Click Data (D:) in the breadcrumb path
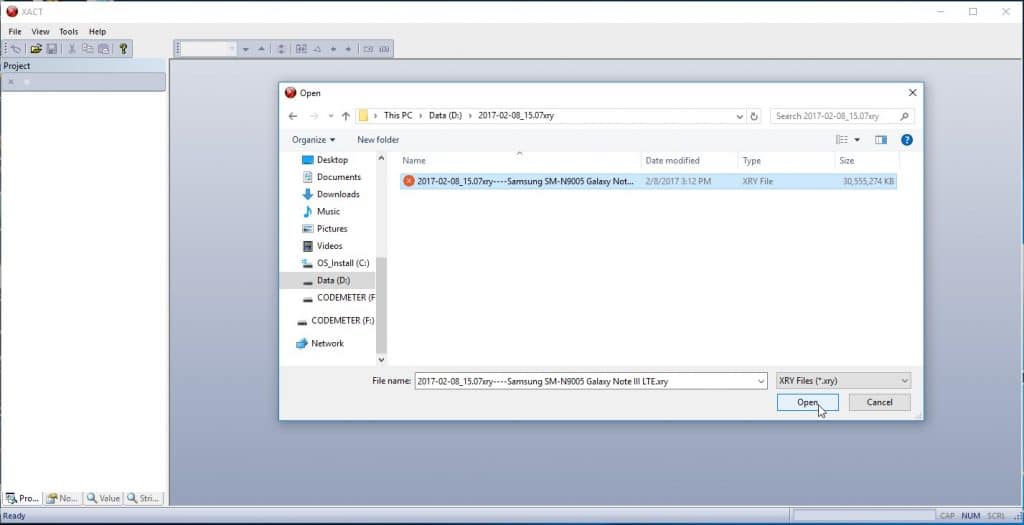 [445, 116]
